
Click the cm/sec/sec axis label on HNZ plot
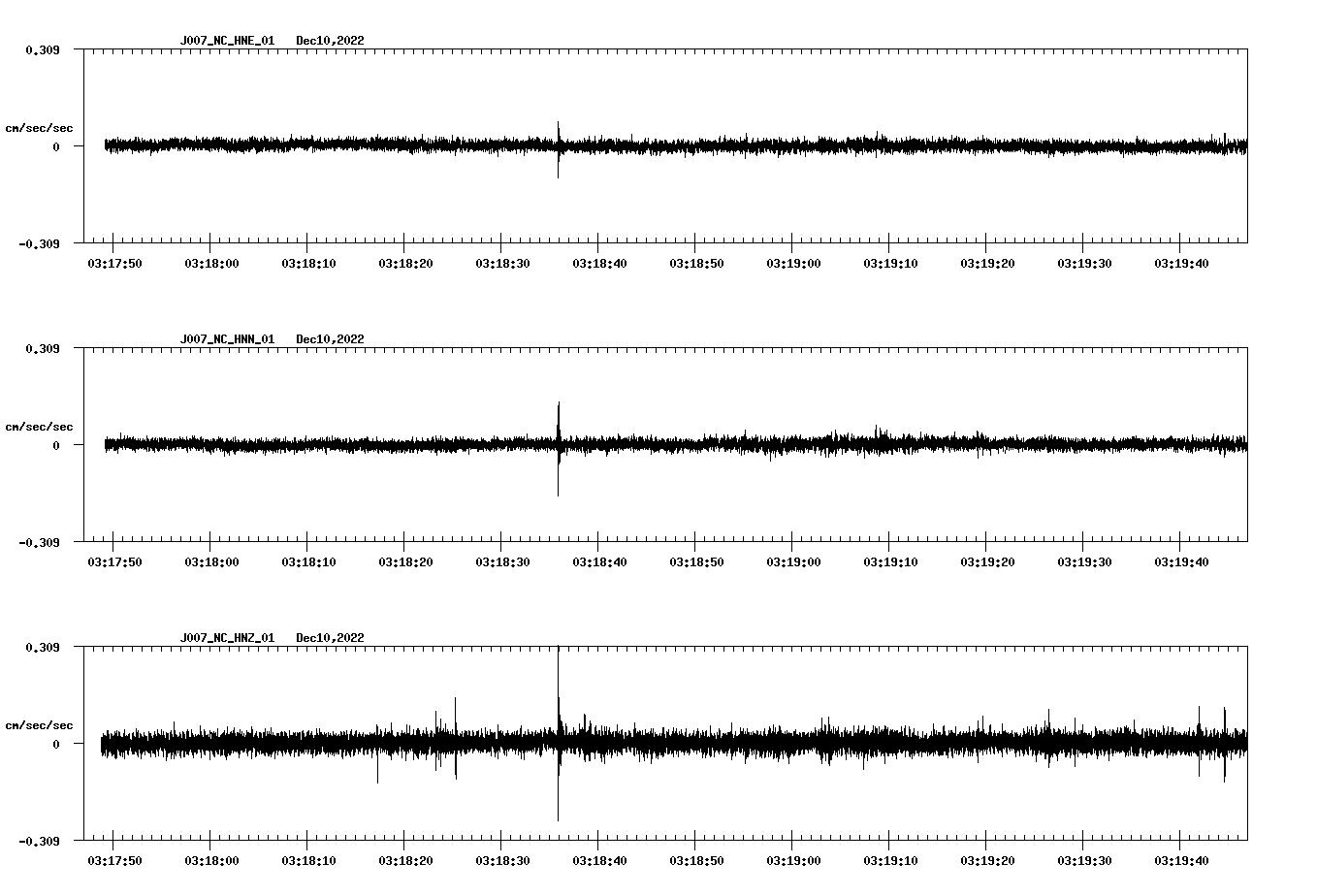click(x=40, y=723)
